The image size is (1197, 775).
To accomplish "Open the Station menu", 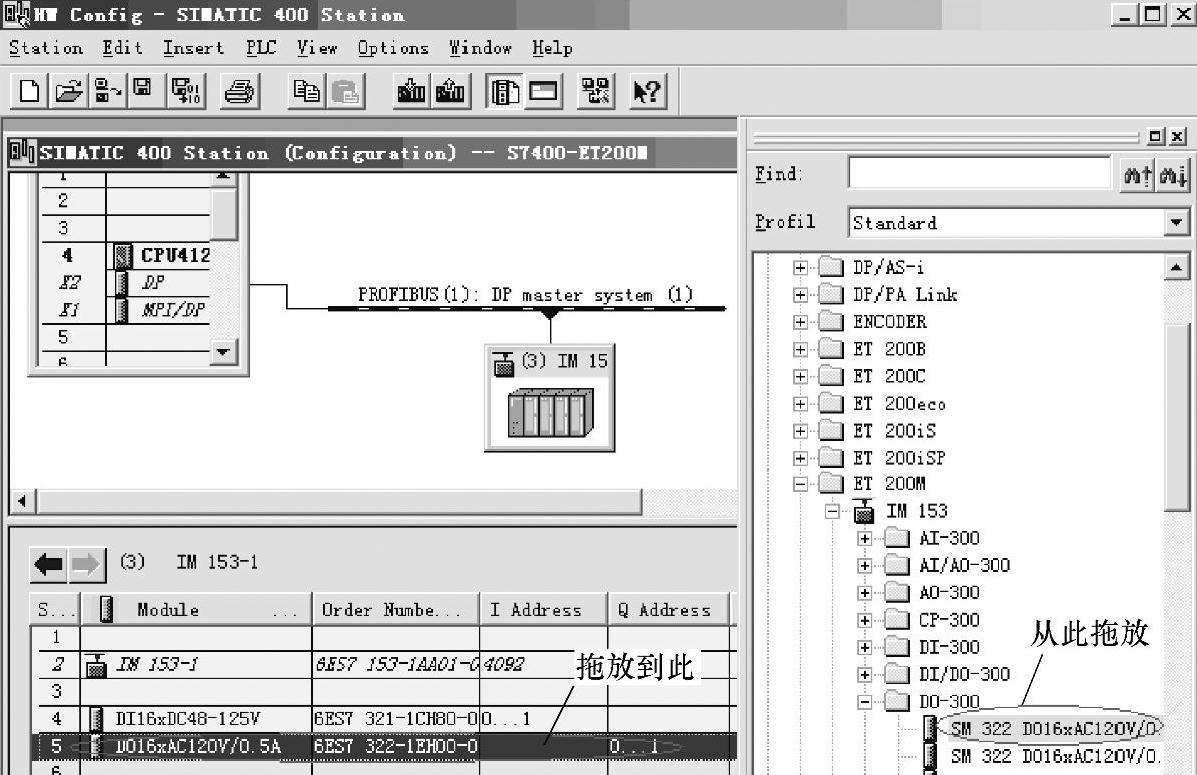I will (46, 48).
